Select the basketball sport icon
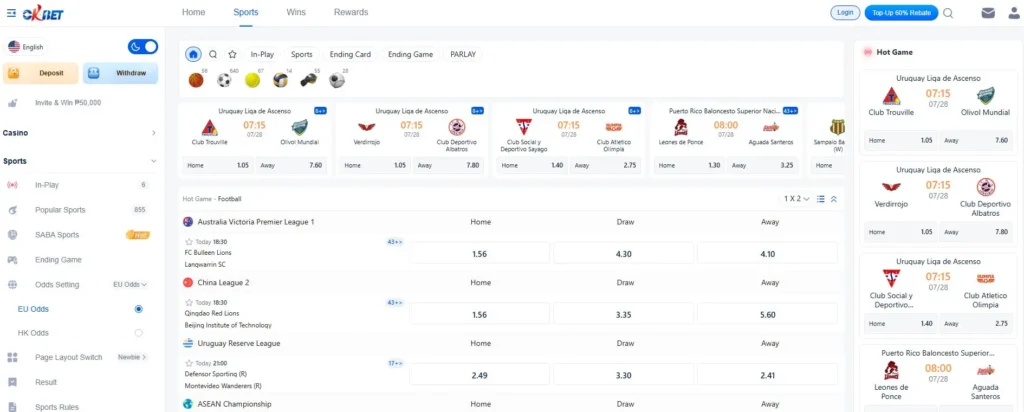Screen dimensions: 1024x412 (x=196, y=80)
